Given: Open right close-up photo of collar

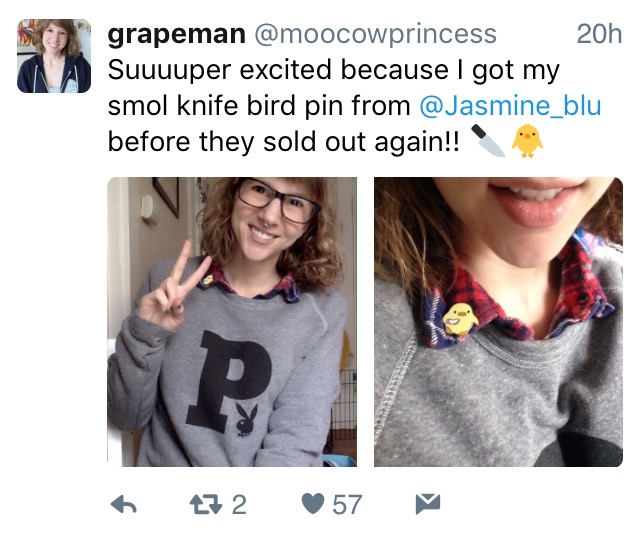Looking at the screenshot, I should point(498,322).
